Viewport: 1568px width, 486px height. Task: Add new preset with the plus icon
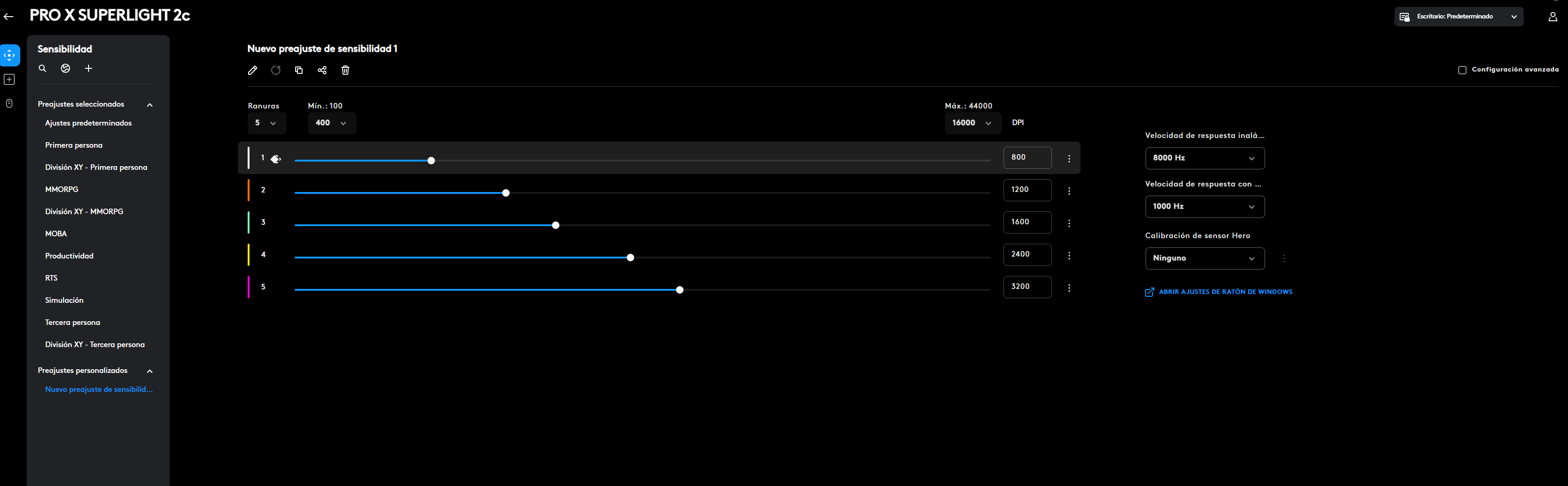(89, 69)
